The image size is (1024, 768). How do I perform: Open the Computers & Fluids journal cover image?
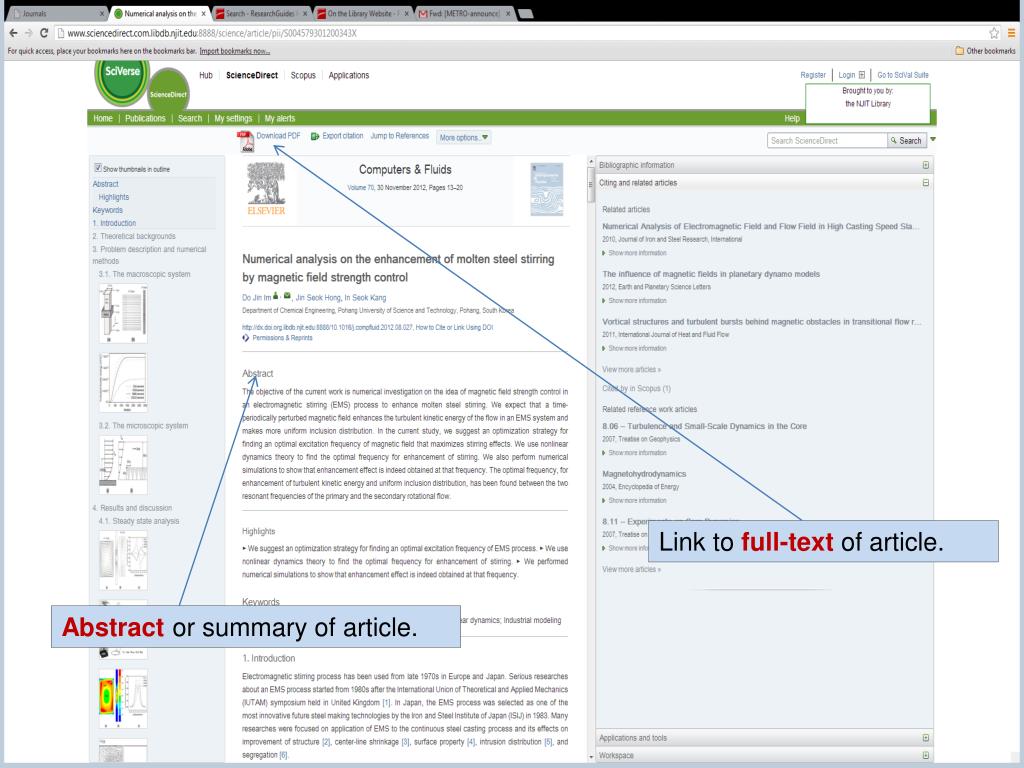tap(547, 189)
